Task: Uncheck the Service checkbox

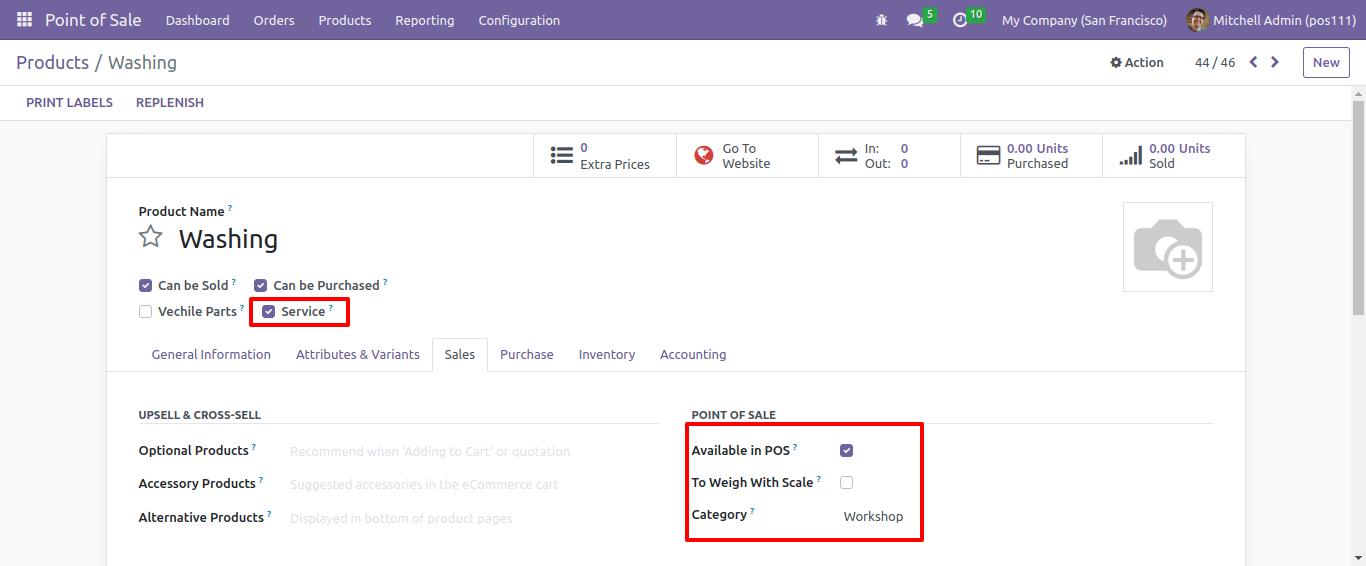Action: coord(268,312)
